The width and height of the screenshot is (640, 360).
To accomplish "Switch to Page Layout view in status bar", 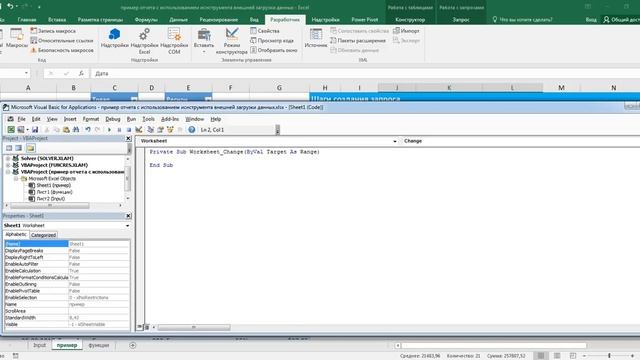I will coord(557,356).
